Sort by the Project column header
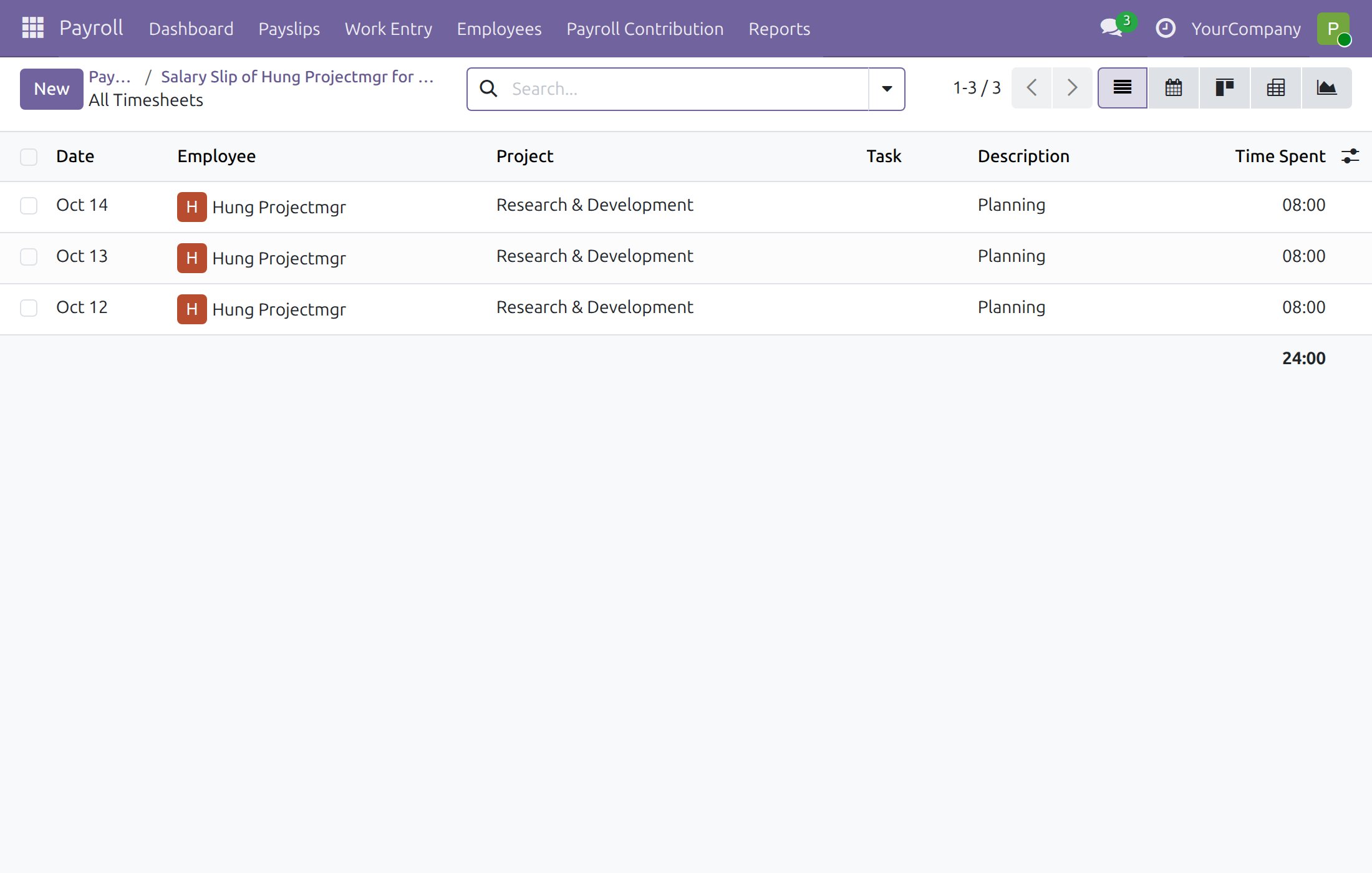This screenshot has height=873, width=1372. coord(524,156)
